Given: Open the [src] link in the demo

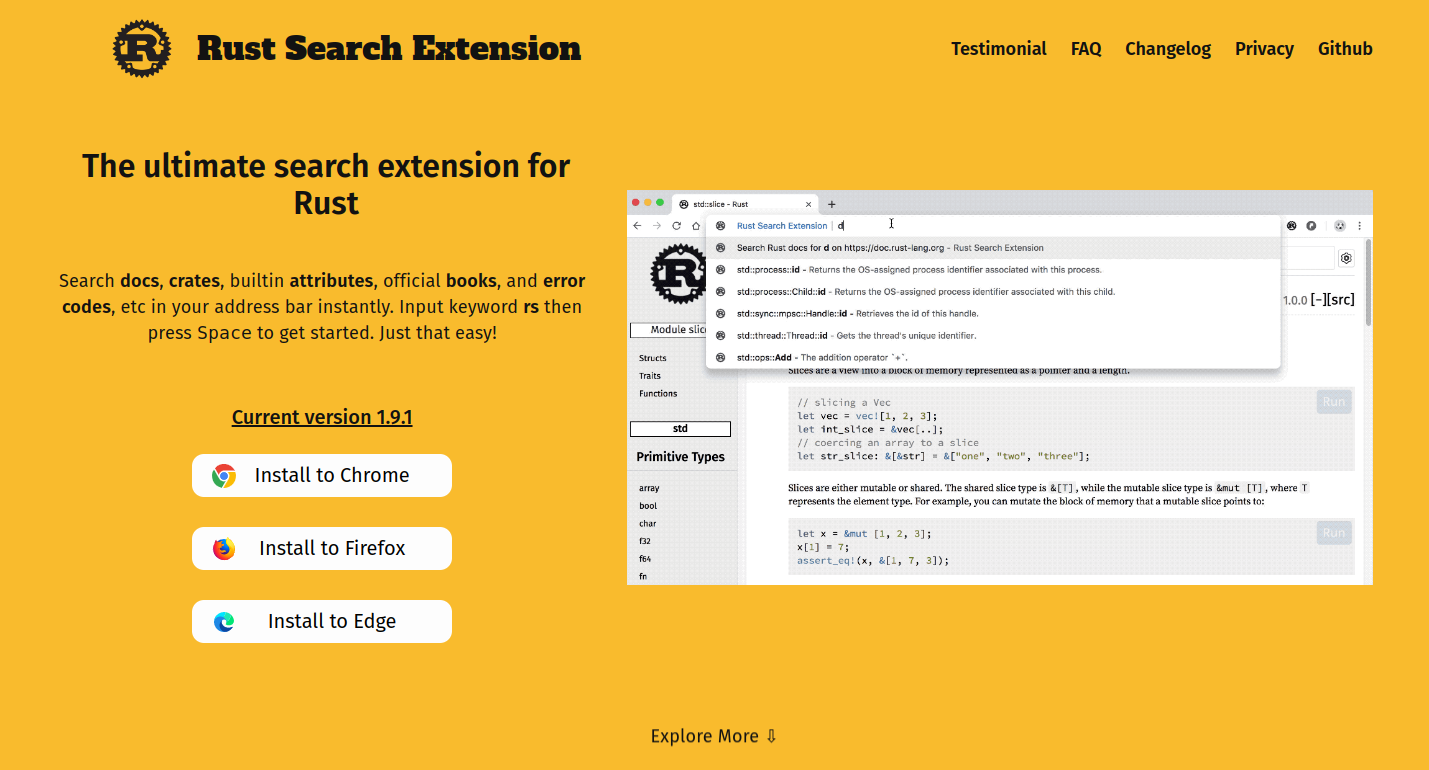Looking at the screenshot, I should [x=1341, y=300].
